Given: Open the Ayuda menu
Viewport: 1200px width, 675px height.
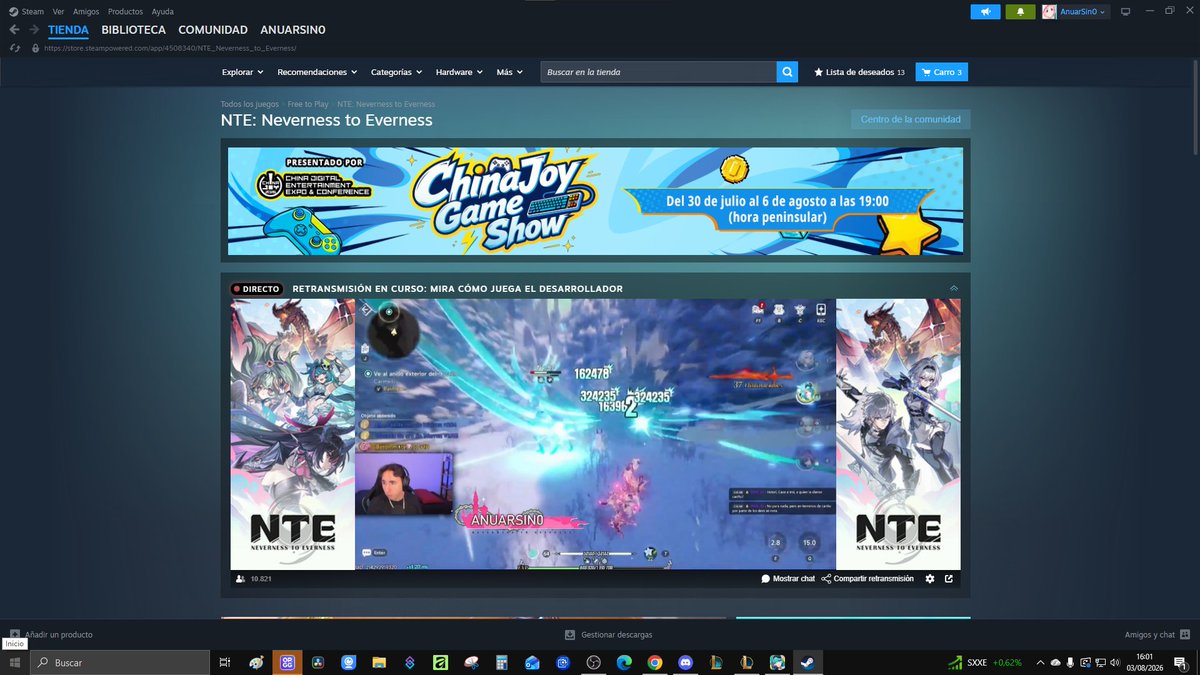Looking at the screenshot, I should coord(162,11).
